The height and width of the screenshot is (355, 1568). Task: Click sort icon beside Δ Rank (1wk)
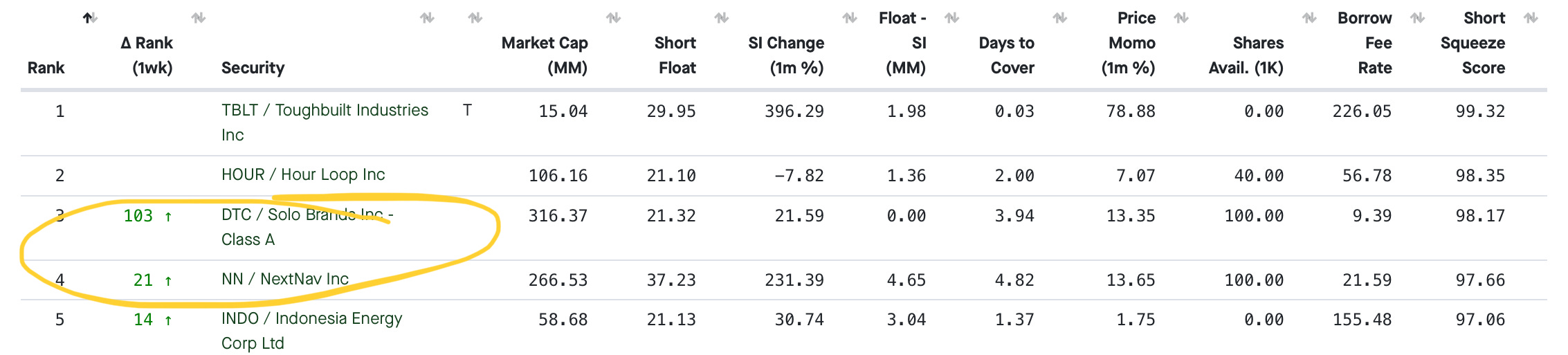click(199, 18)
